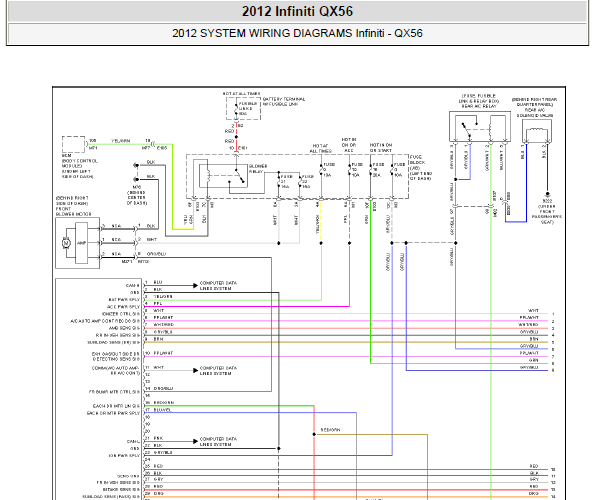Click pin 23 GRY/BLU wire label
This screenshot has width=600, height=500.
[x=163, y=452]
